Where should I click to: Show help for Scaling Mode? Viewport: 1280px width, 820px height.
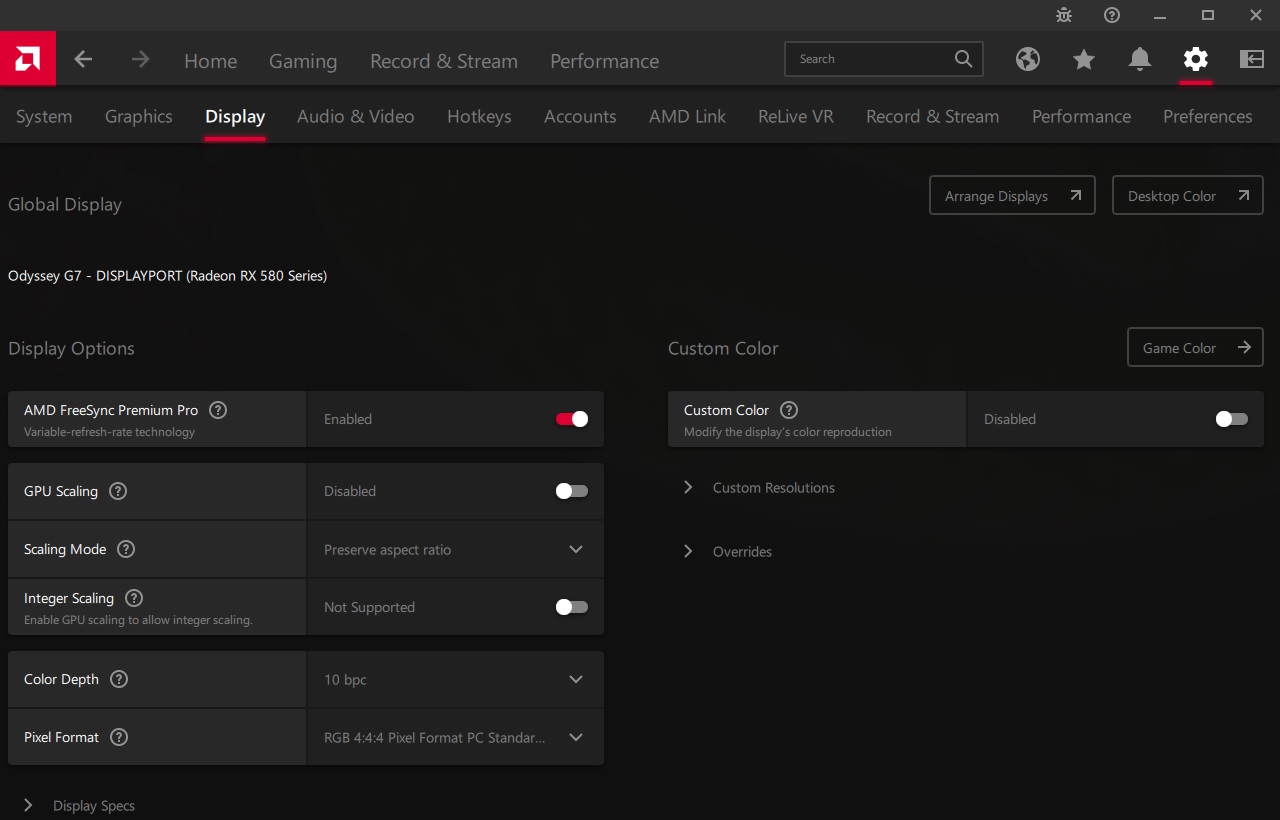(x=126, y=549)
